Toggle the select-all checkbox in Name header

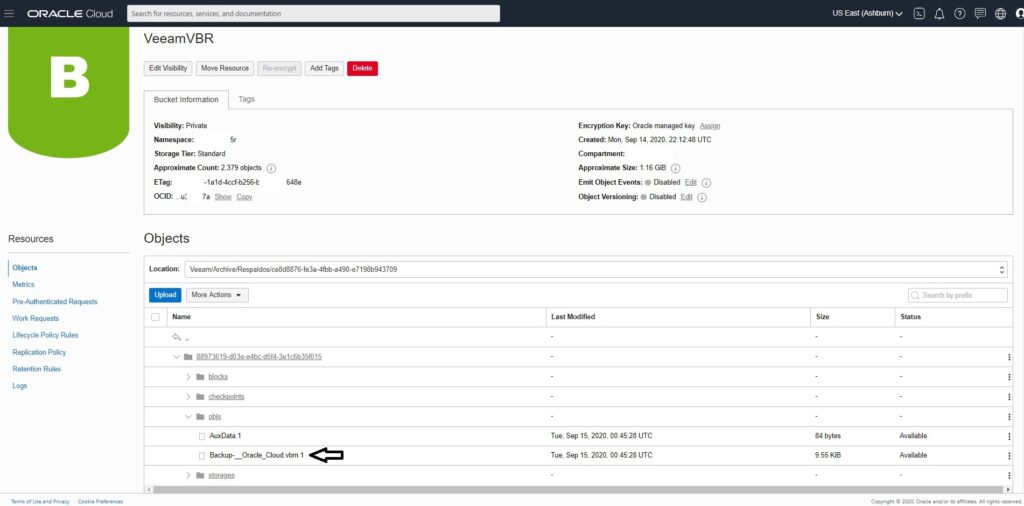pos(155,317)
